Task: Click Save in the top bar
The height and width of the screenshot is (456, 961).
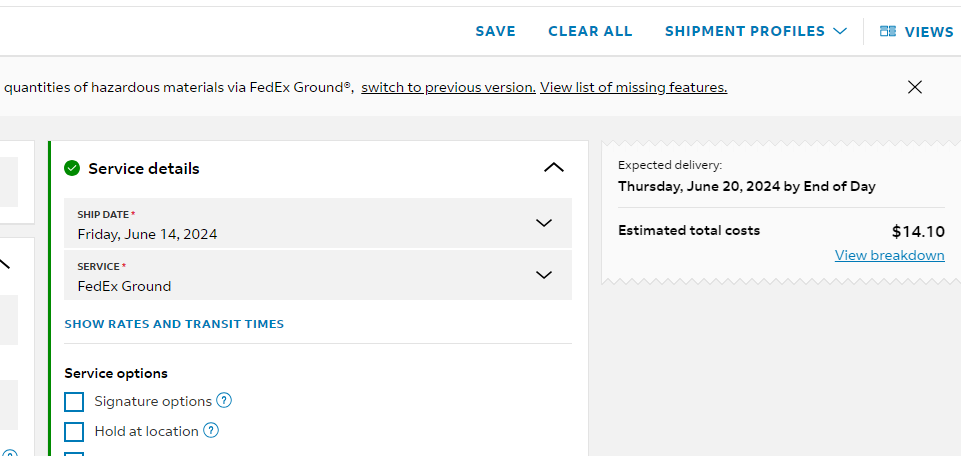Action: point(496,31)
